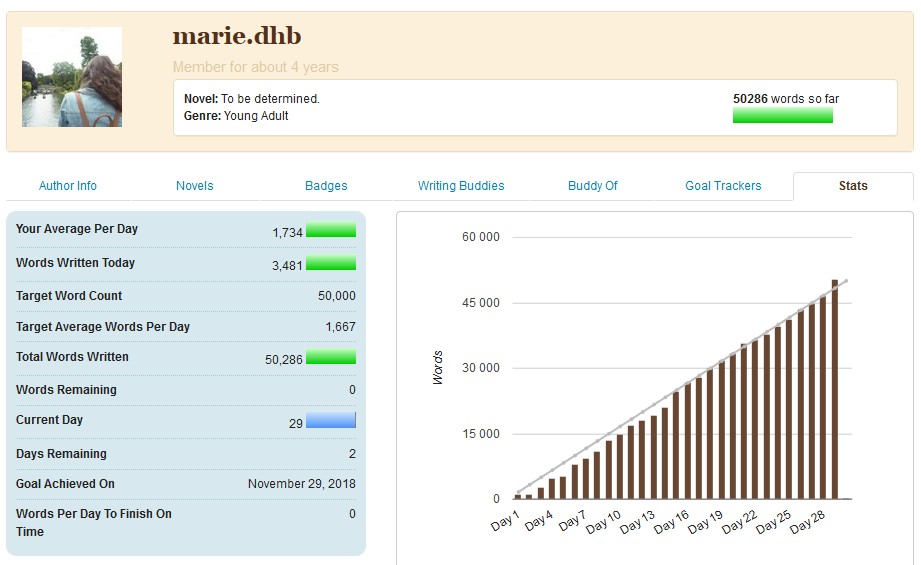Image resolution: width=921 pixels, height=565 pixels.
Task: Open the Badges tab
Action: (x=326, y=186)
